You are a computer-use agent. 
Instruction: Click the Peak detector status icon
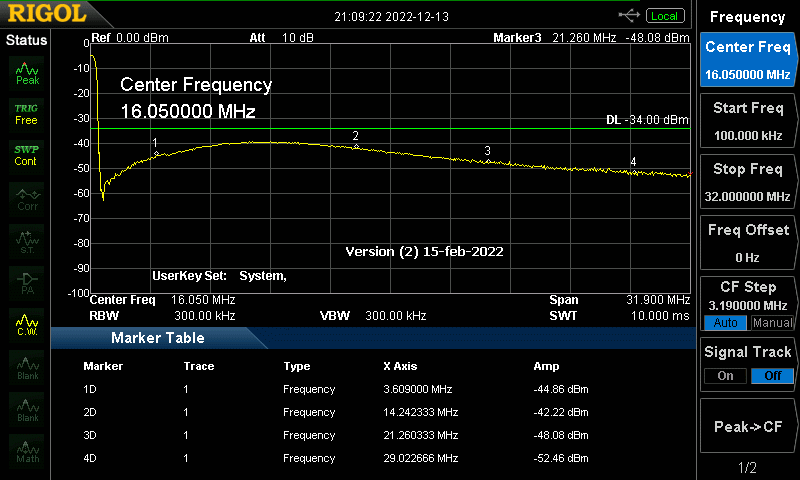point(27,72)
